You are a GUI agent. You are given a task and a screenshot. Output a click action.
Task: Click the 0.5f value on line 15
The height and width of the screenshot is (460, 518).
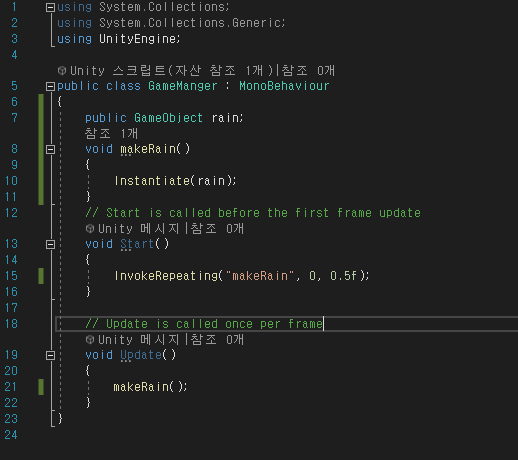(343, 276)
